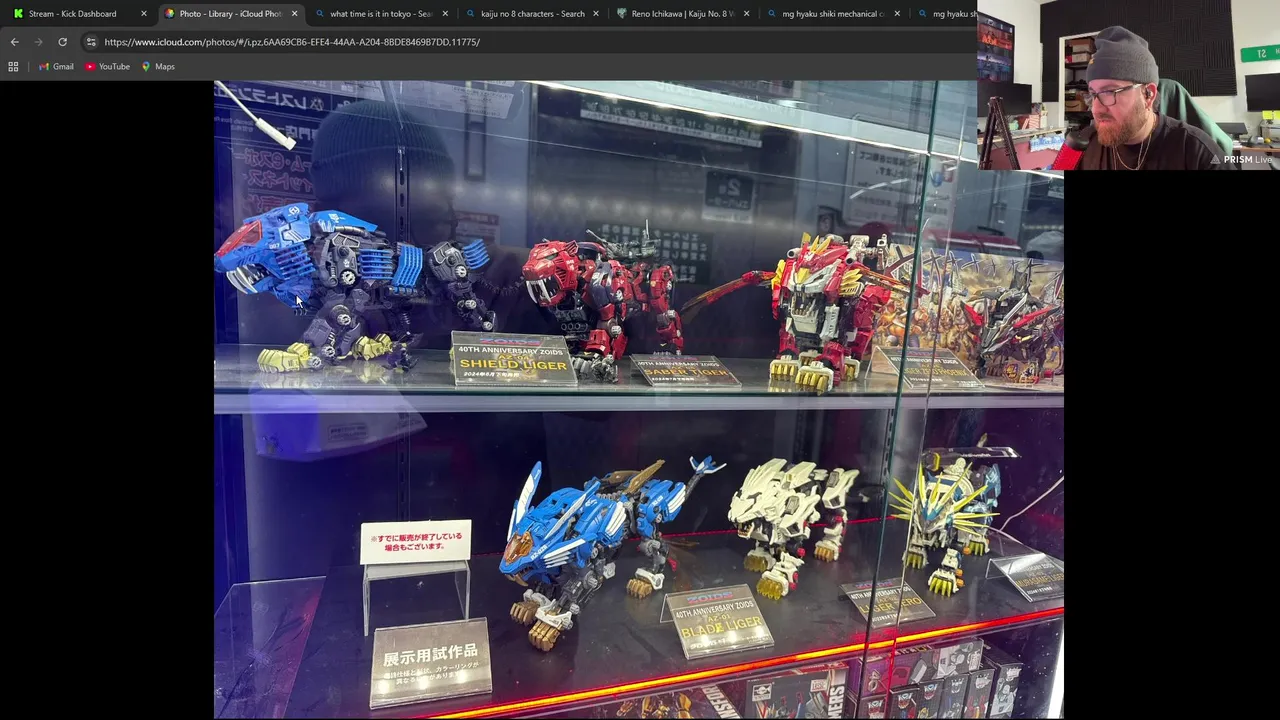Click the Kick favicon on first tab

[x=18, y=14]
